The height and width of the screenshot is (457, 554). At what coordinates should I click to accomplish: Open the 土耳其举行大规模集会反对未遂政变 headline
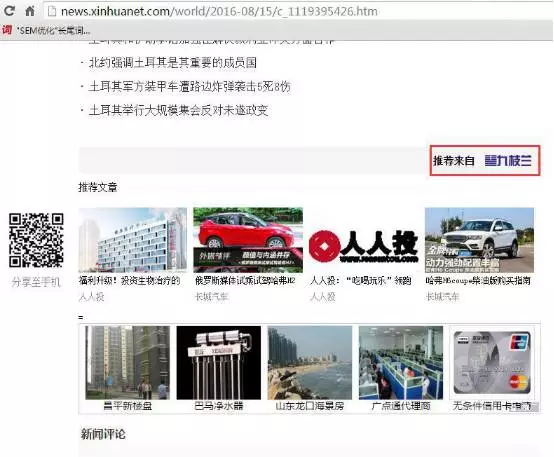[x=178, y=110]
